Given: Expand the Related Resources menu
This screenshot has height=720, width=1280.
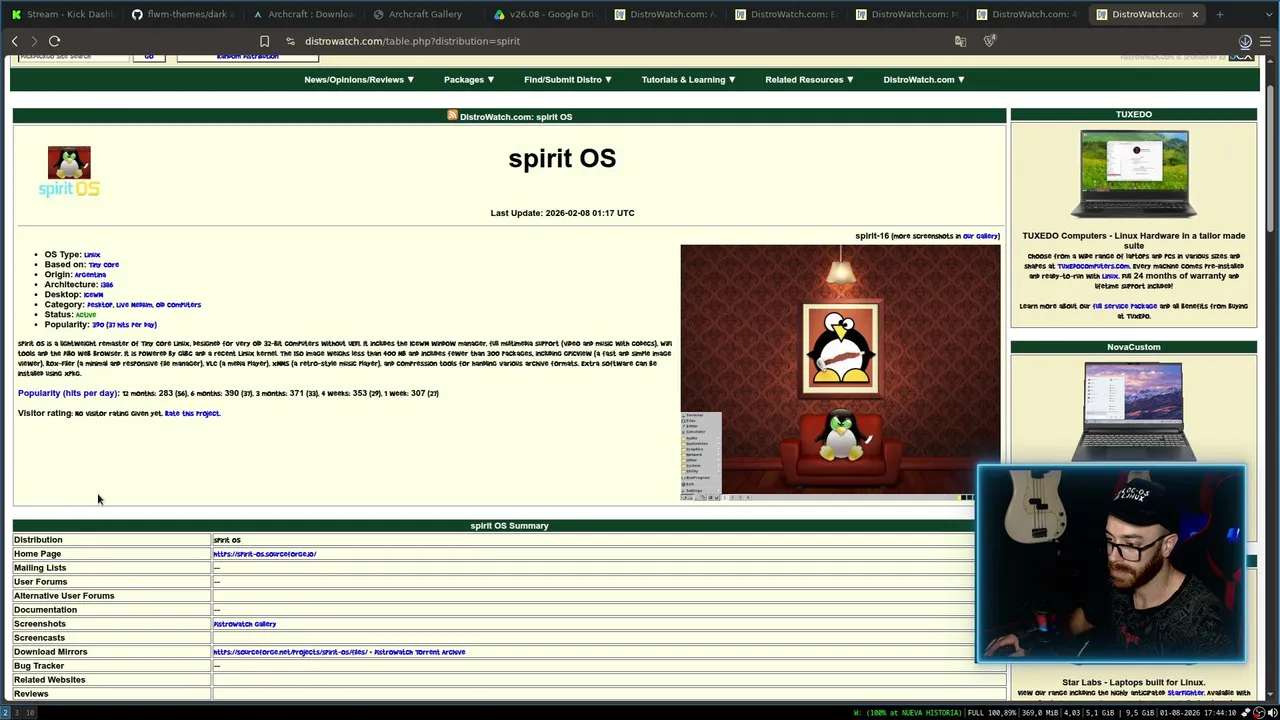Looking at the screenshot, I should click(809, 80).
